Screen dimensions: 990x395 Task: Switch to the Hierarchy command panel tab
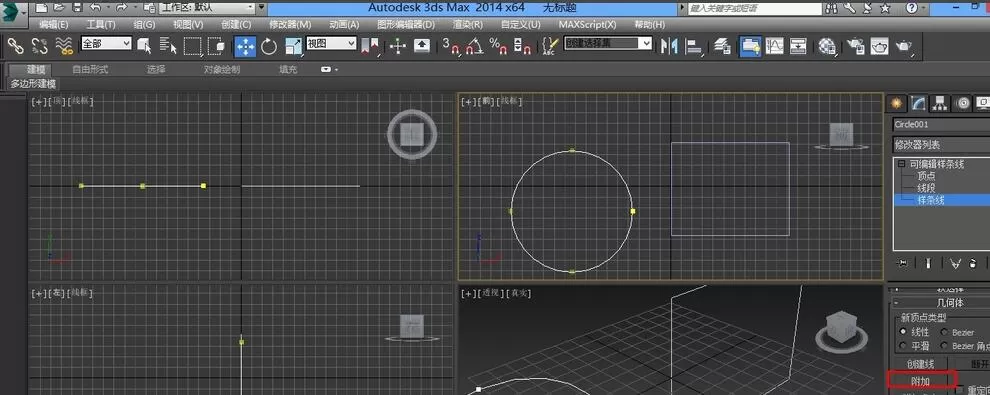tap(939, 103)
